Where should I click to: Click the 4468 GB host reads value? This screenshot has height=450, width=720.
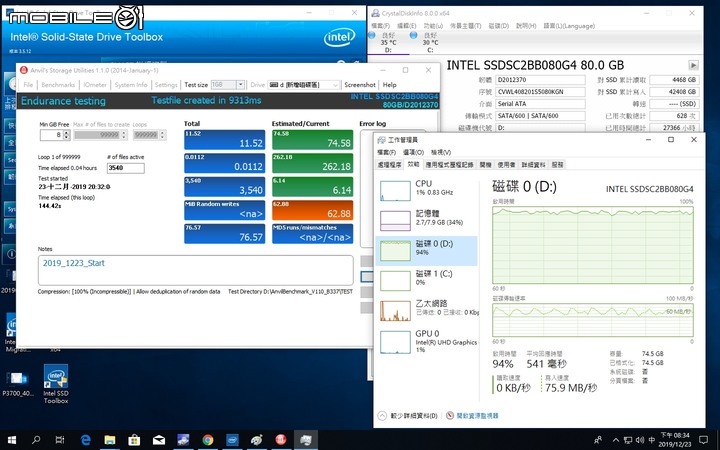pos(675,80)
